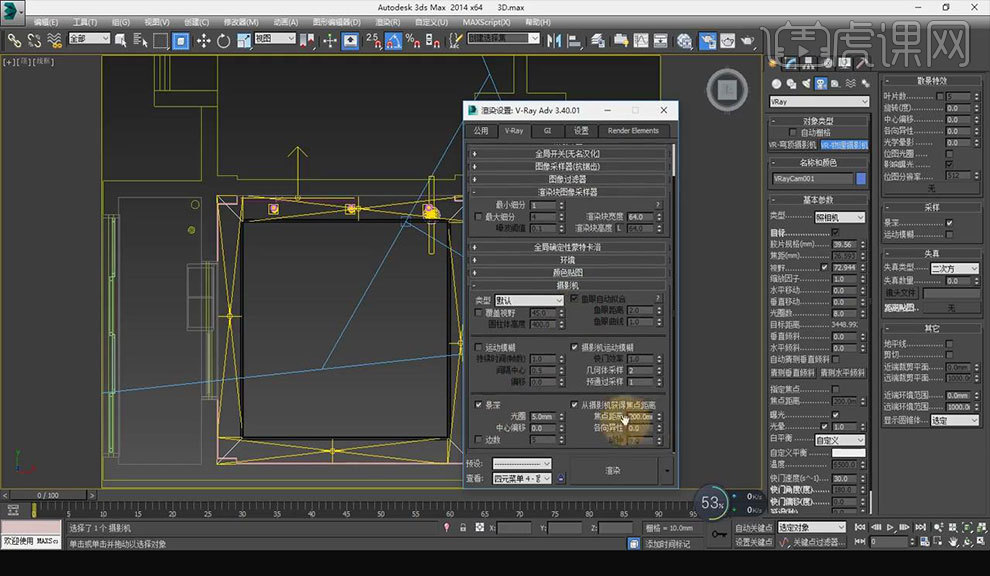Open the Material Editor icon

(684, 41)
